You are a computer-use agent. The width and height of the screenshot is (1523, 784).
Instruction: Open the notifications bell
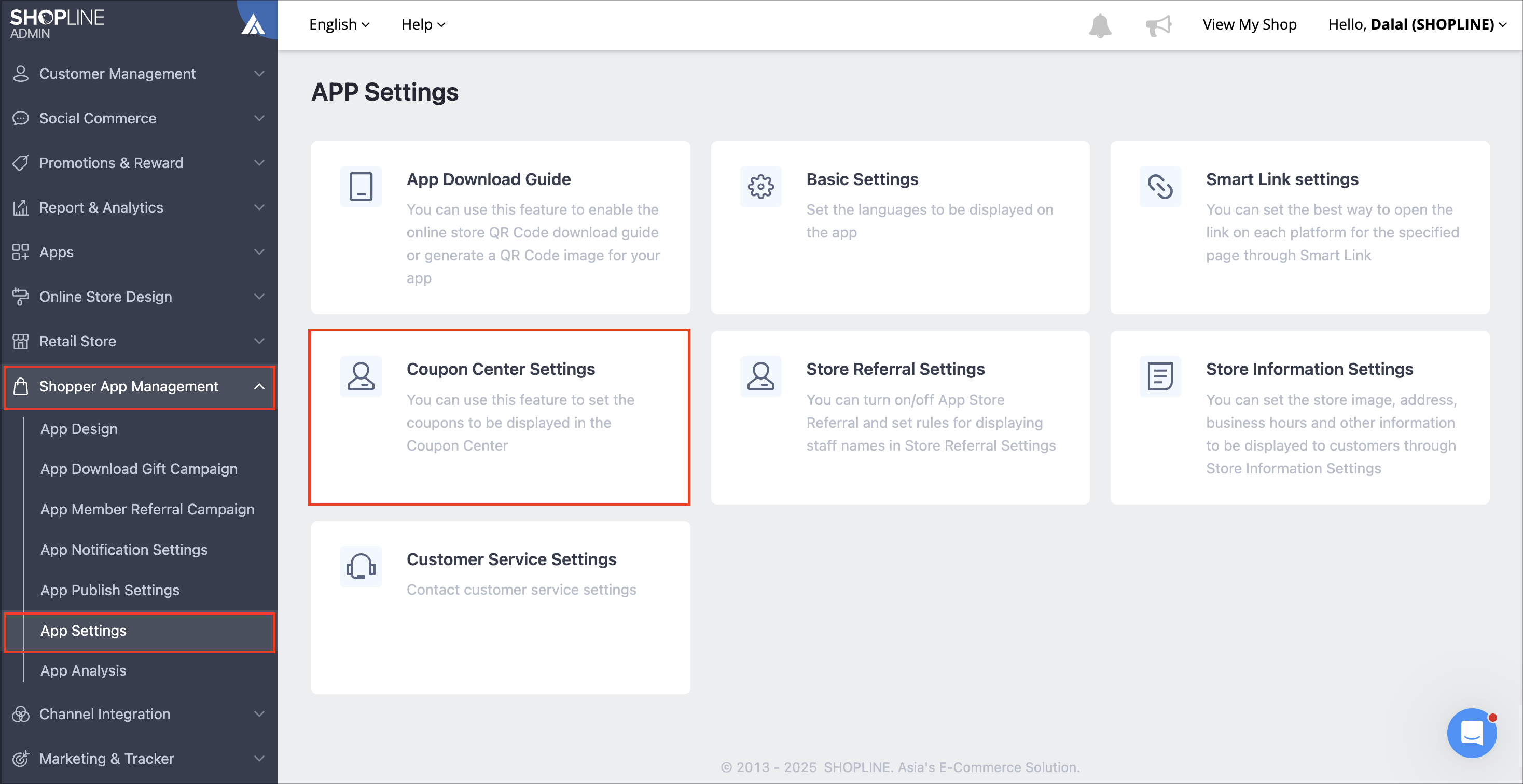point(1100,25)
